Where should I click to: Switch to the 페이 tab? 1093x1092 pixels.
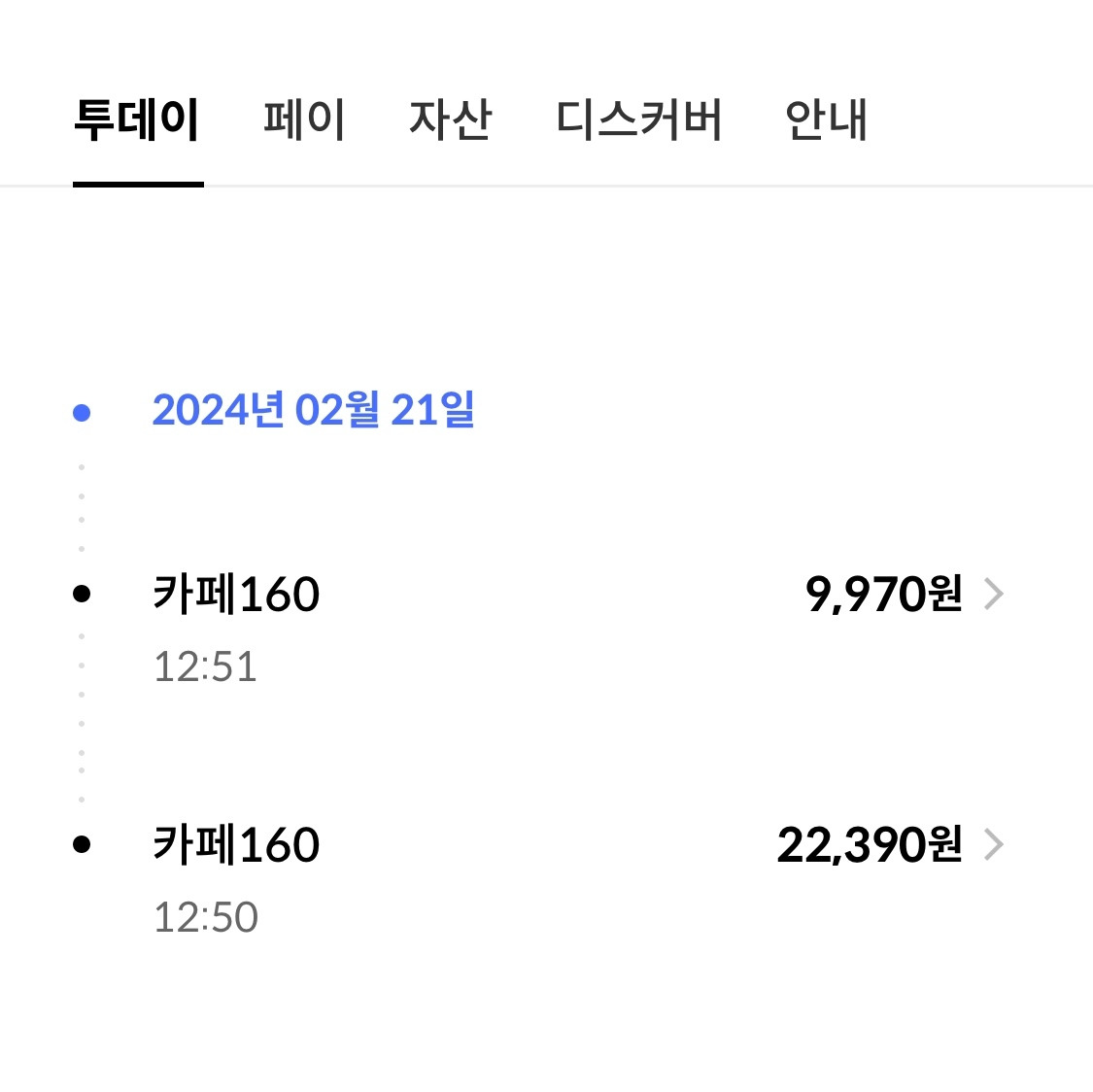tap(305, 119)
